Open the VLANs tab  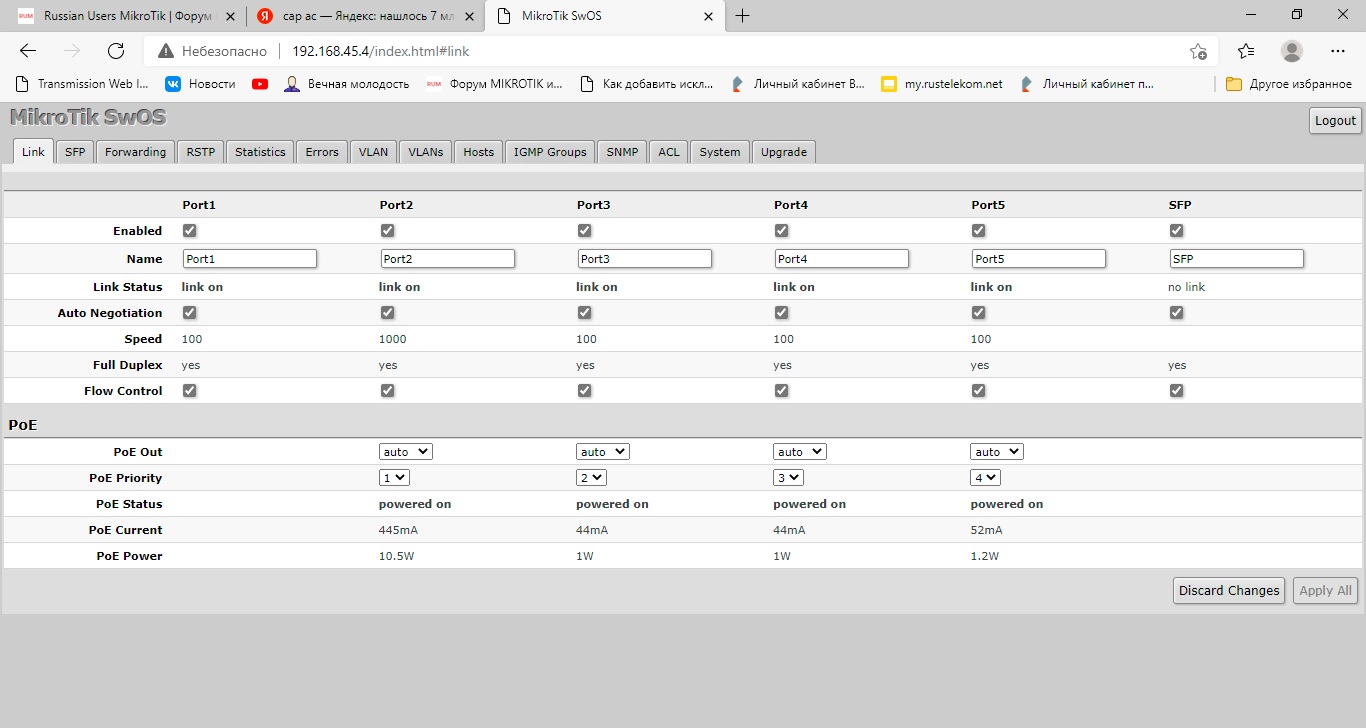coord(426,152)
